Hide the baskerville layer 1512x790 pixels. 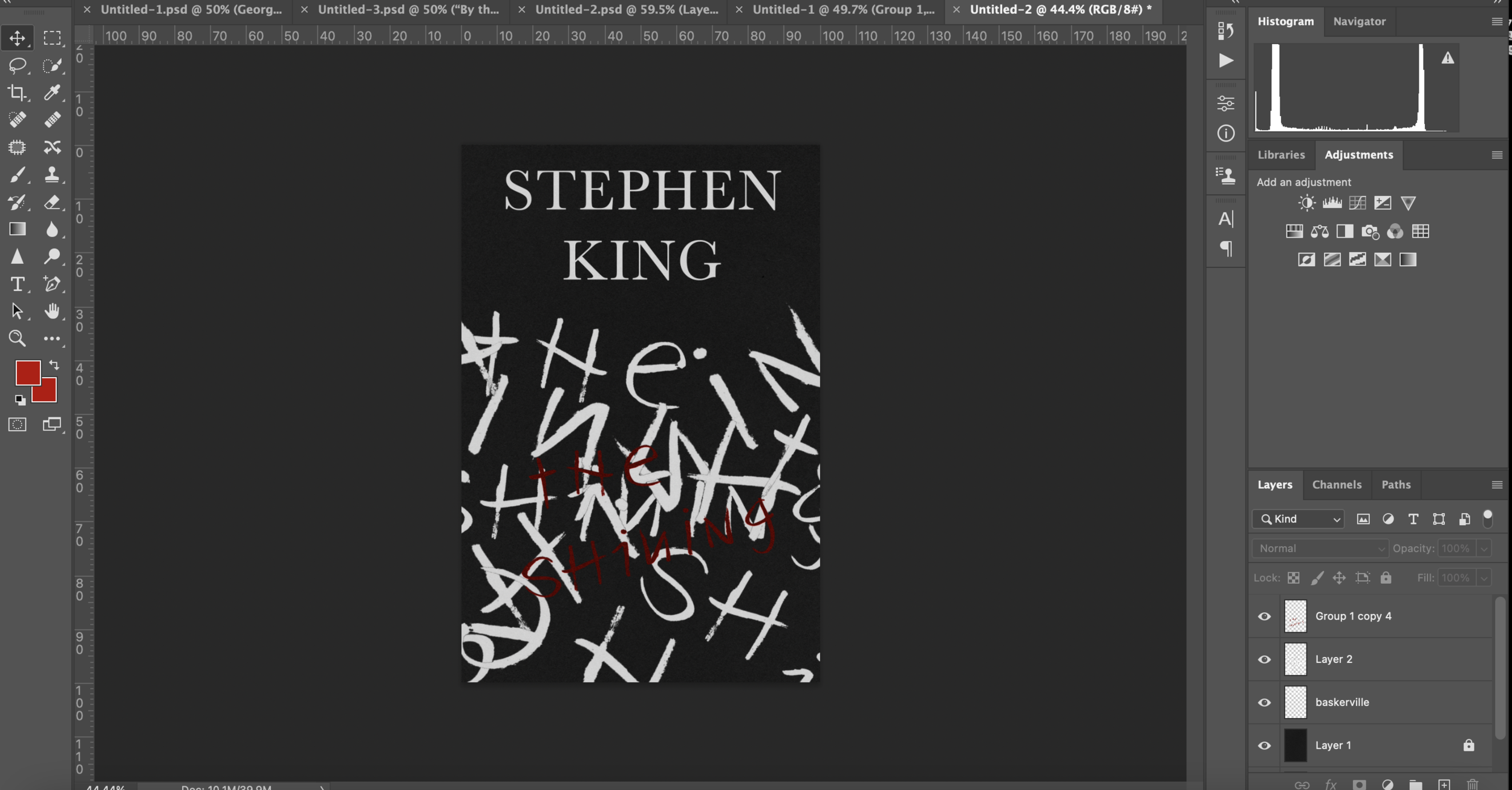1264,702
